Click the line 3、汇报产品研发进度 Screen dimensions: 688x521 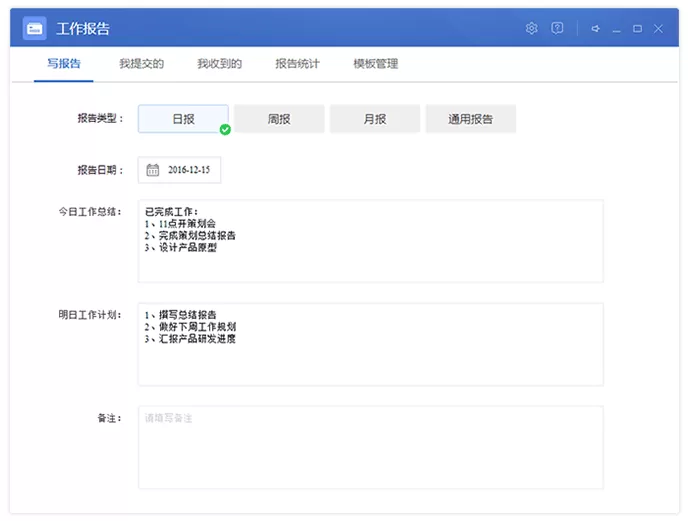[x=190, y=338]
